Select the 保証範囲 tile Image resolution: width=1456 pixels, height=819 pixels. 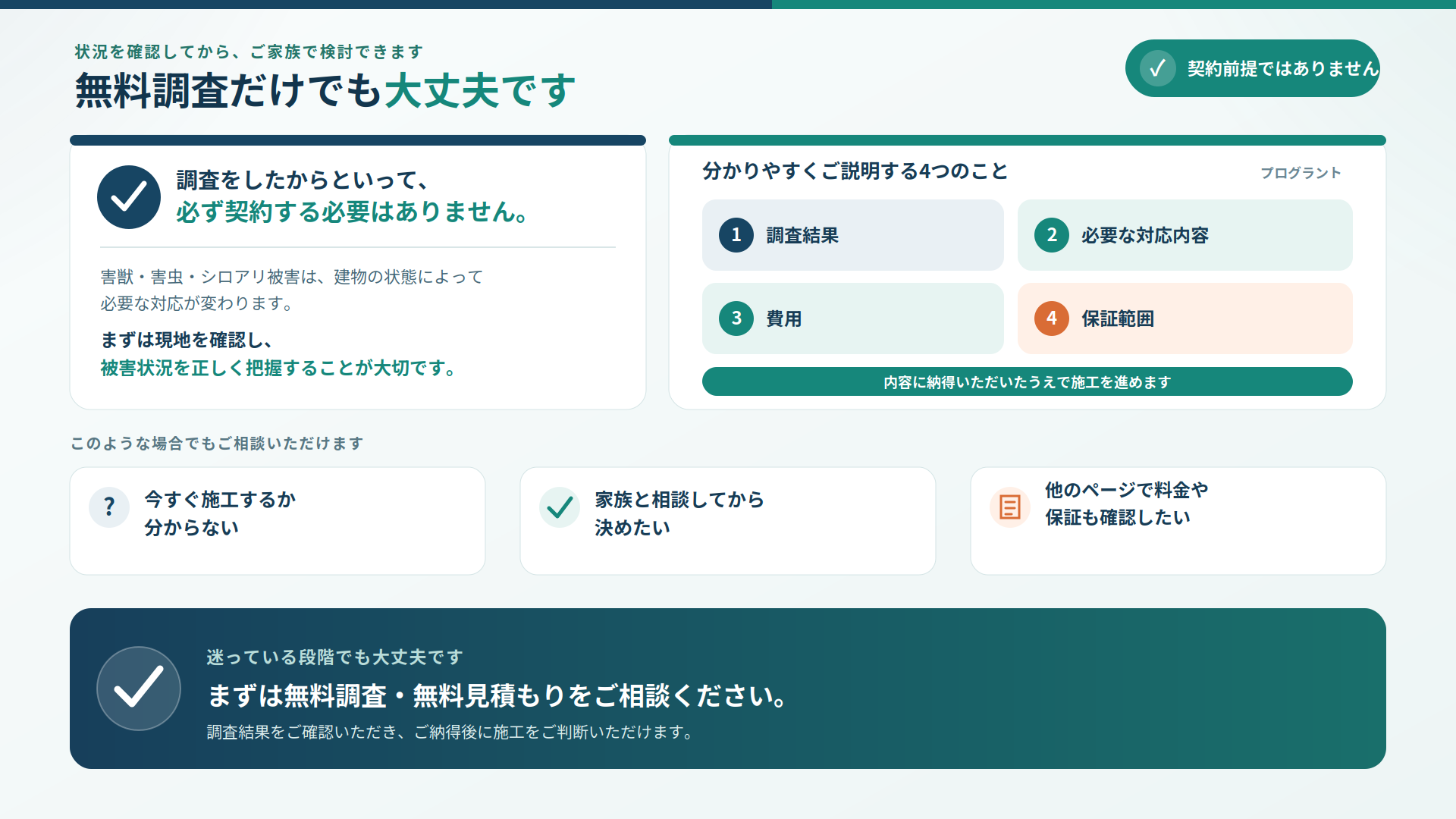click(x=1185, y=318)
